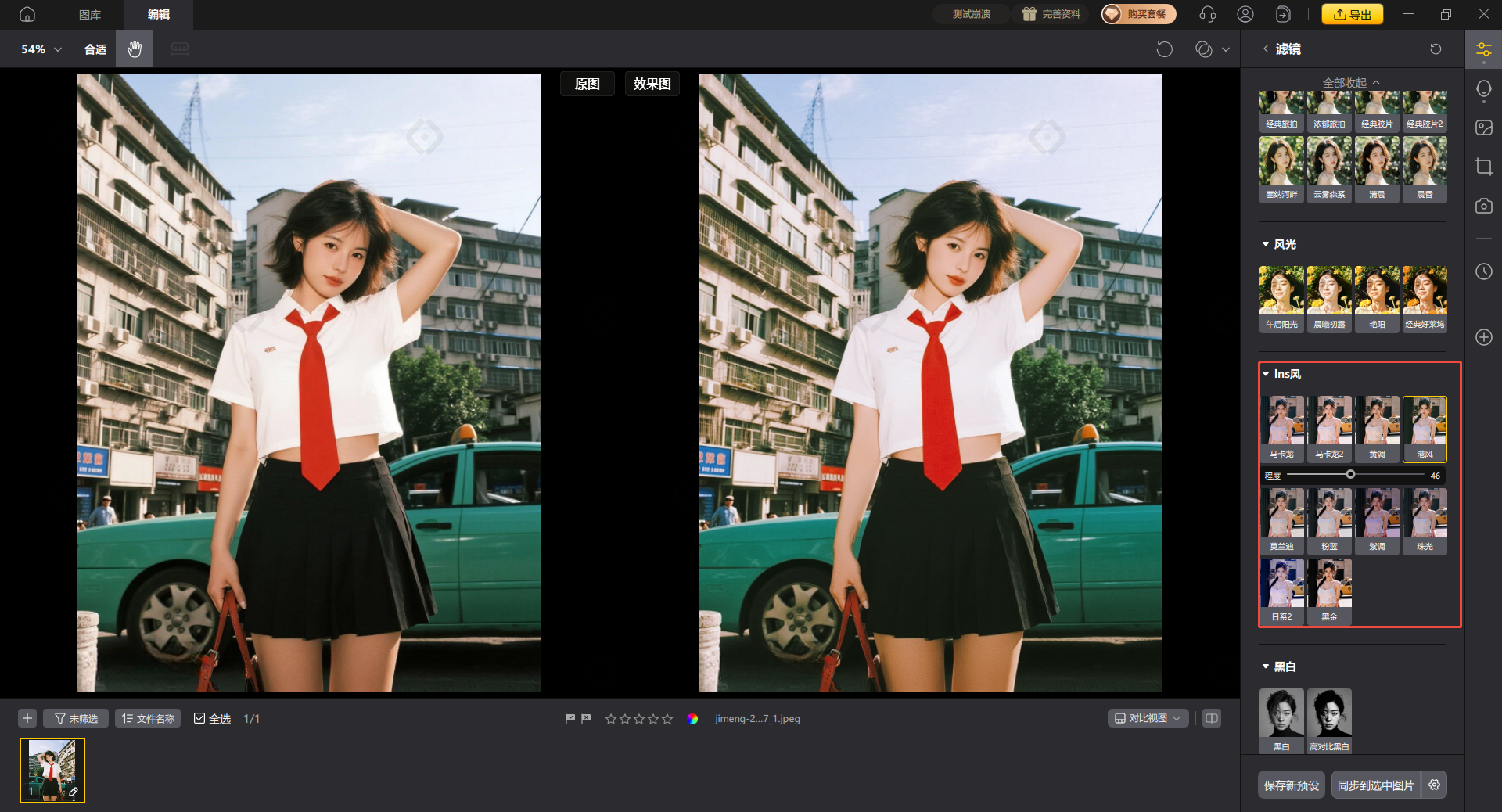Toggle the 未筛选 filter button
This screenshot has width=1502, height=812.
tap(76, 719)
